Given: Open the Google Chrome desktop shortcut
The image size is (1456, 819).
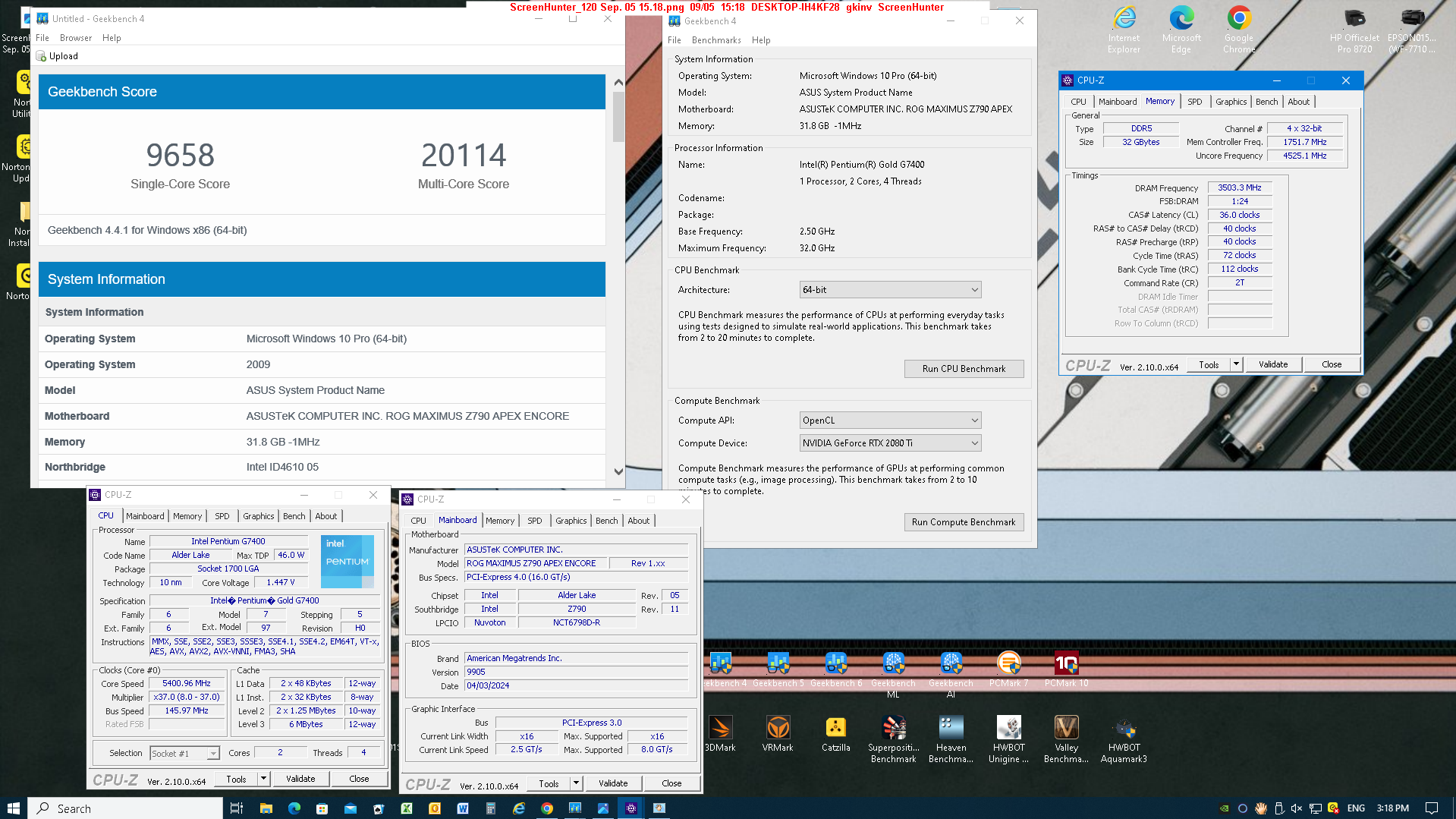Looking at the screenshot, I should point(1238,30).
